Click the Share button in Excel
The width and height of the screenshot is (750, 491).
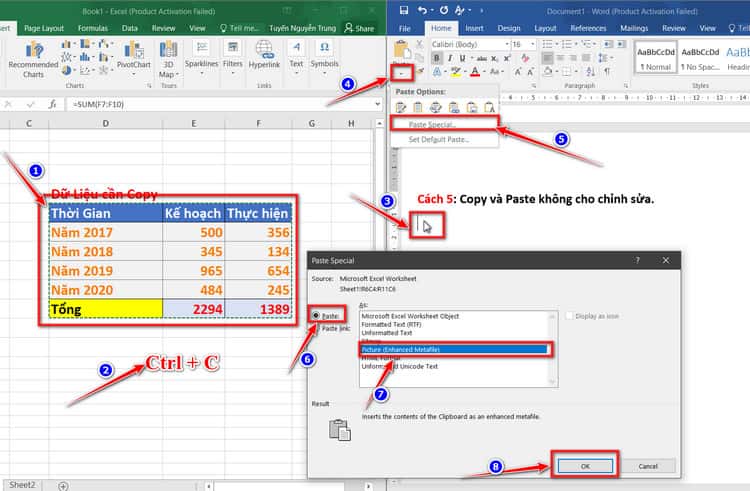(359, 29)
